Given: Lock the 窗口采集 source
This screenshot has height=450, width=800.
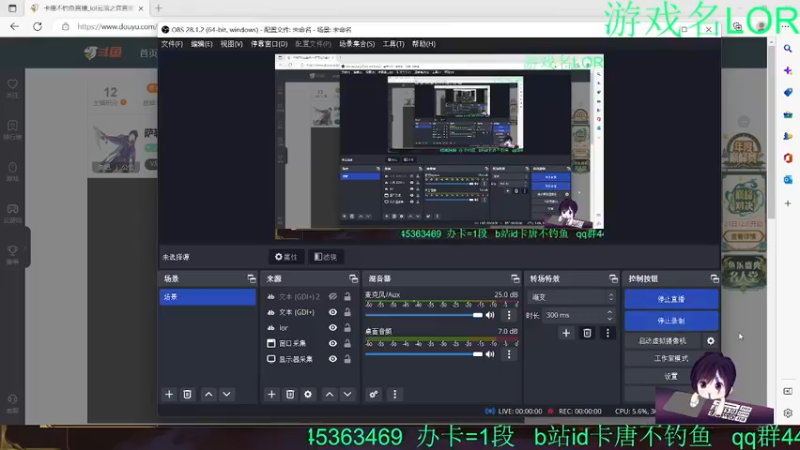Looking at the screenshot, I should point(347,343).
